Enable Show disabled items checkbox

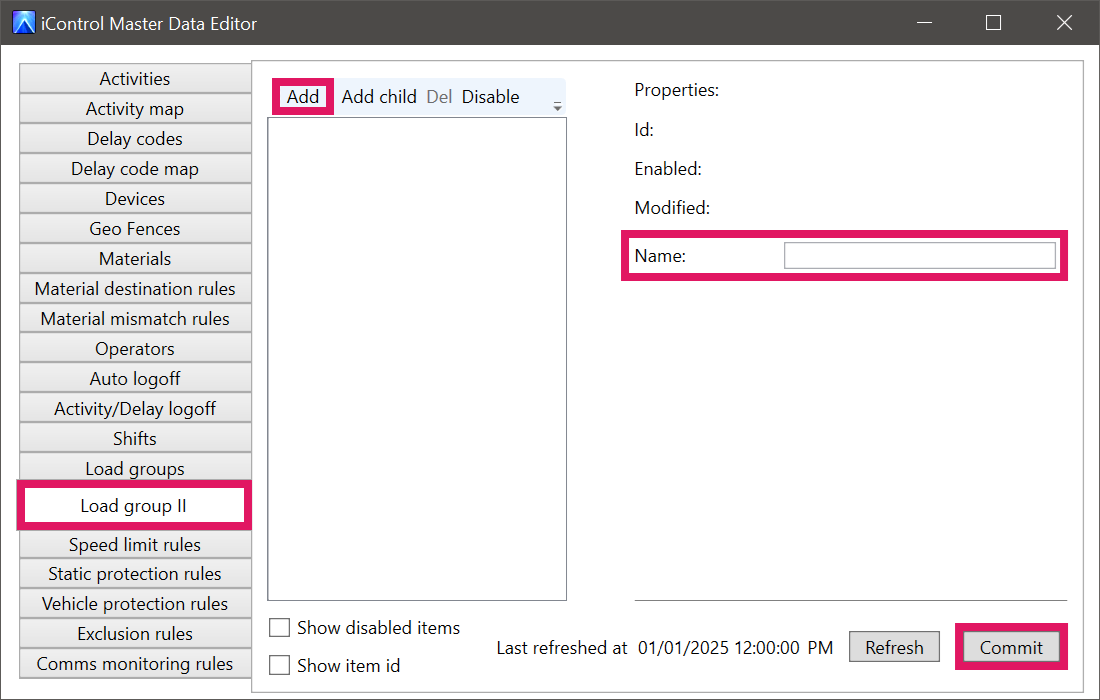pos(279,628)
